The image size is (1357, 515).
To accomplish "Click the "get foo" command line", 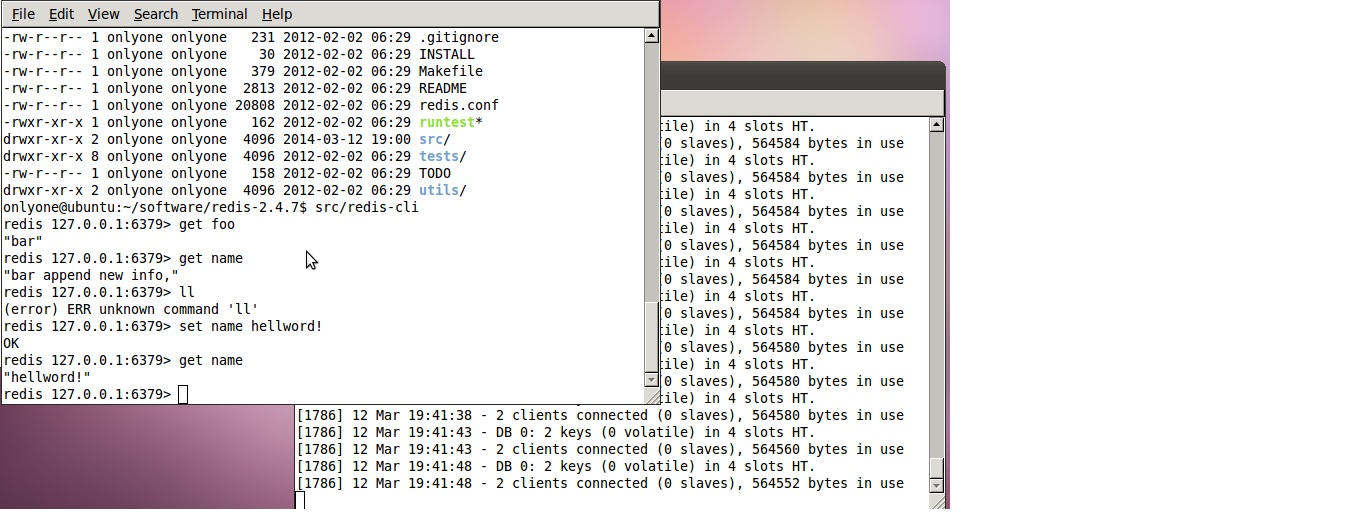I will (207, 224).
